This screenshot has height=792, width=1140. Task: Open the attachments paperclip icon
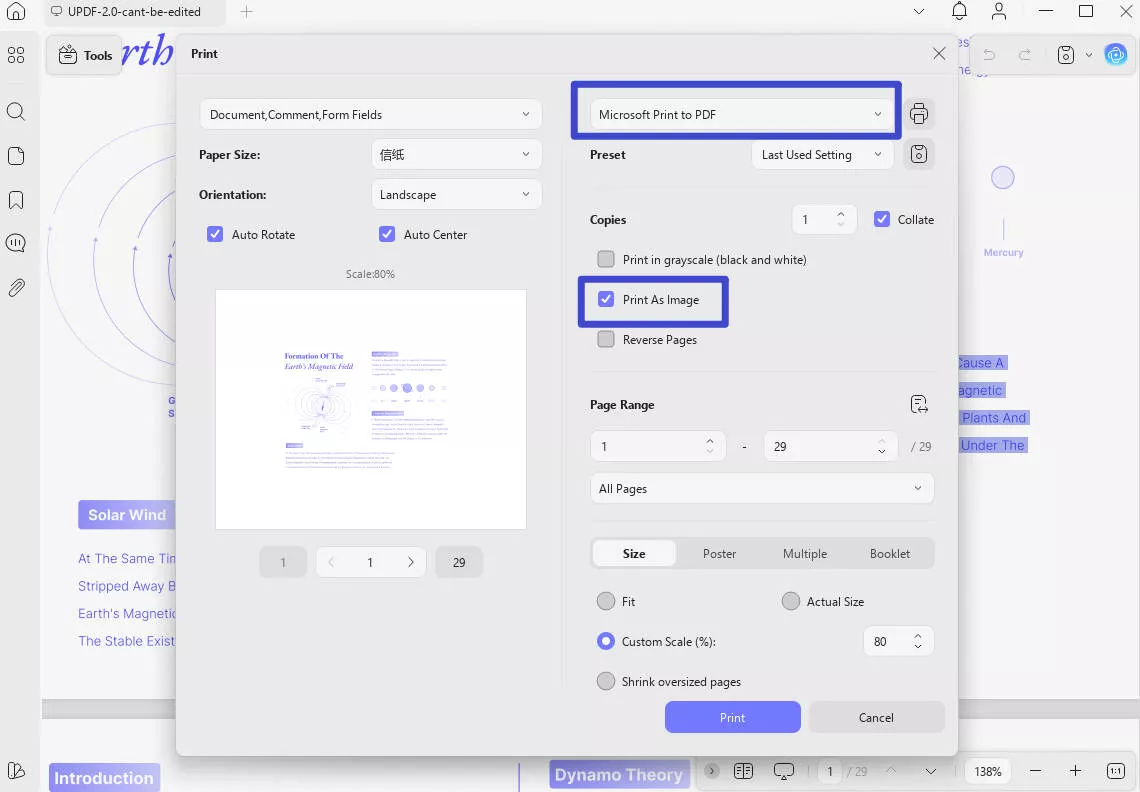(x=16, y=288)
